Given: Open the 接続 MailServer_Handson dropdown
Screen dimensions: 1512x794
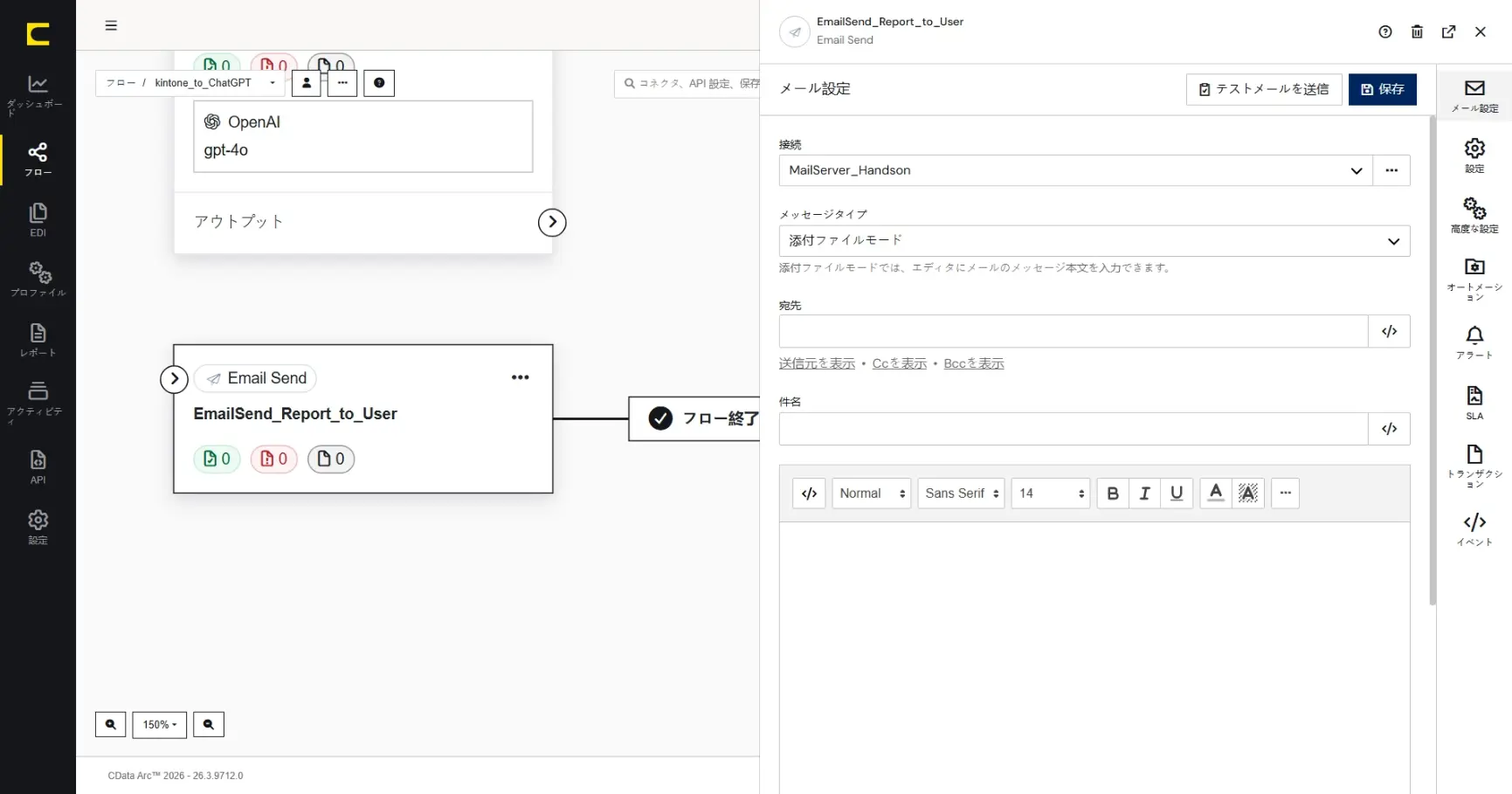Looking at the screenshot, I should click(x=1075, y=170).
